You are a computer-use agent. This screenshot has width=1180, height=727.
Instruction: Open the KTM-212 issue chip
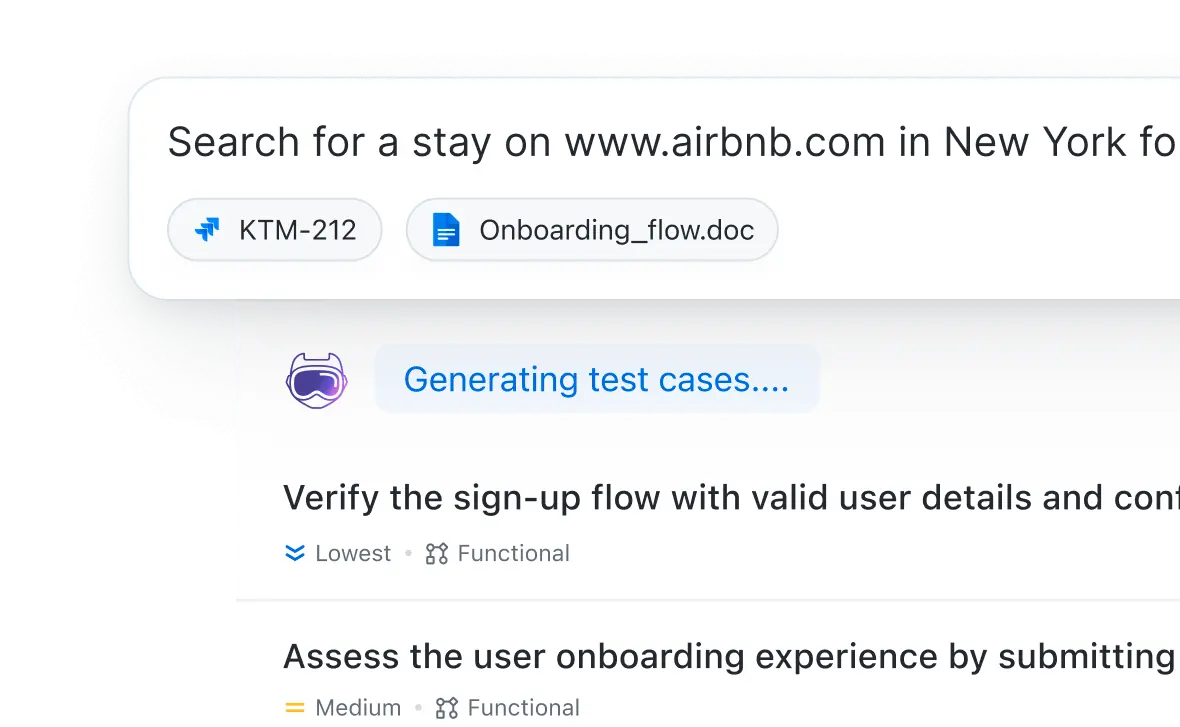[x=275, y=230]
